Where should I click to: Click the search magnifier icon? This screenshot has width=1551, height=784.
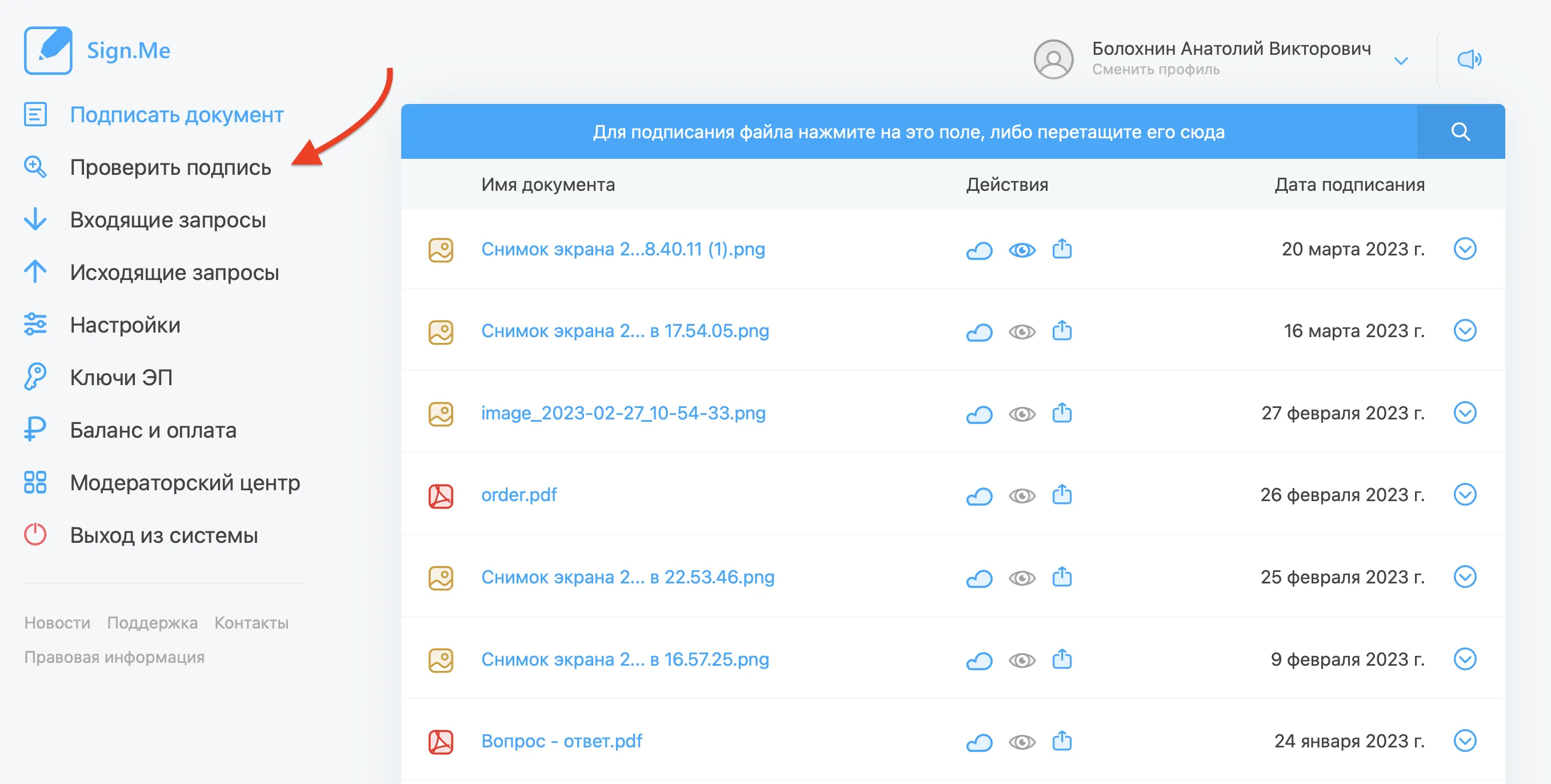click(1461, 131)
